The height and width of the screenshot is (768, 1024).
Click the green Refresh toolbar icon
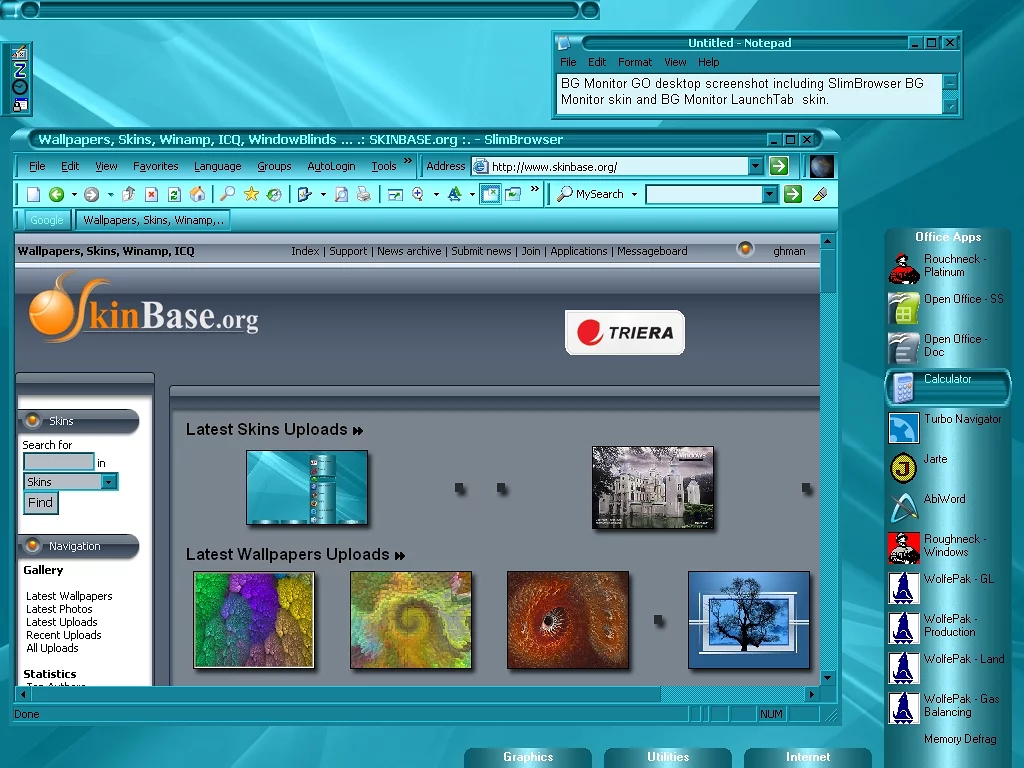tap(174, 194)
